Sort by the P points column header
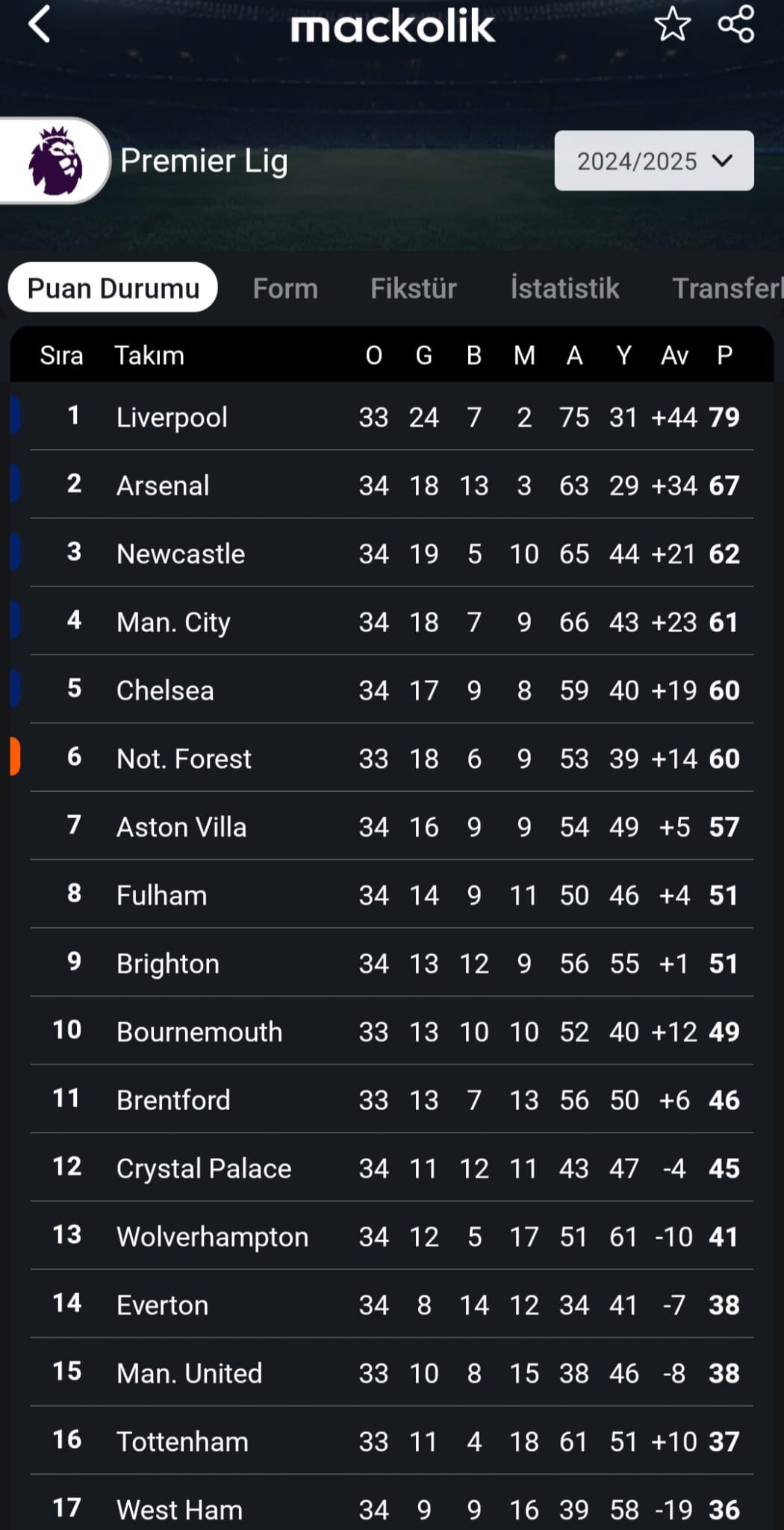The height and width of the screenshot is (1530, 784). 724,356
